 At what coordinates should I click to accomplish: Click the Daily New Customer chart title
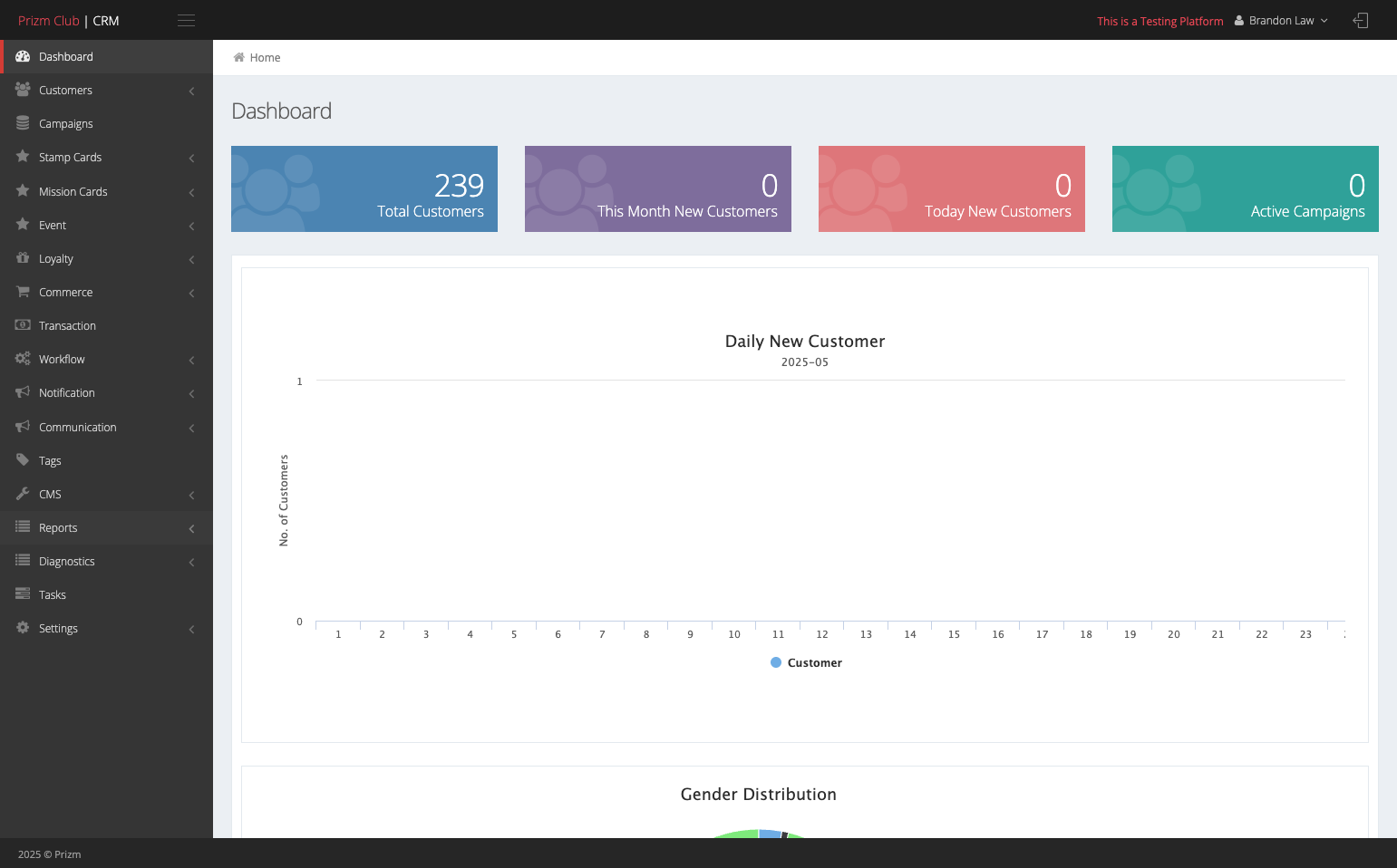(x=805, y=342)
